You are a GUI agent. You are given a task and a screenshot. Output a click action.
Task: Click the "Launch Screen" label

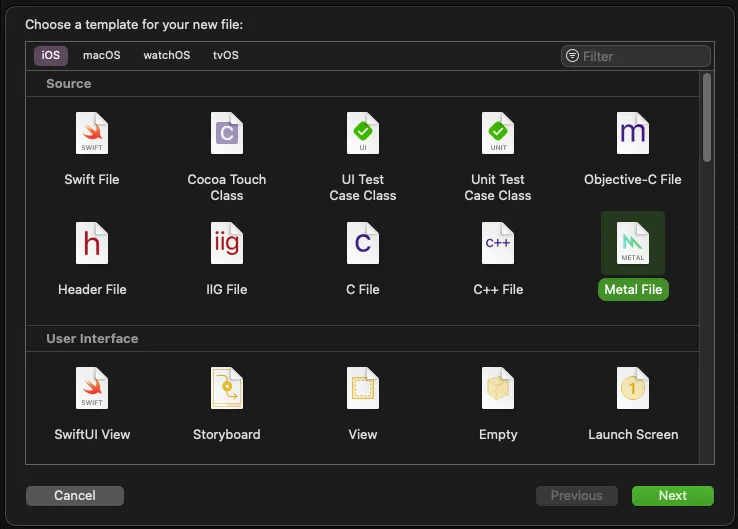click(633, 434)
